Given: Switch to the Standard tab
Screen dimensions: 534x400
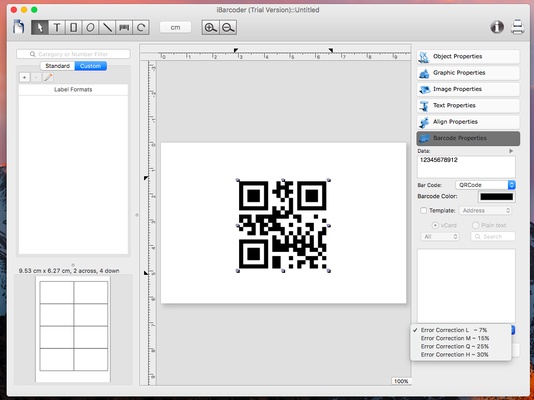Looking at the screenshot, I should pos(58,66).
